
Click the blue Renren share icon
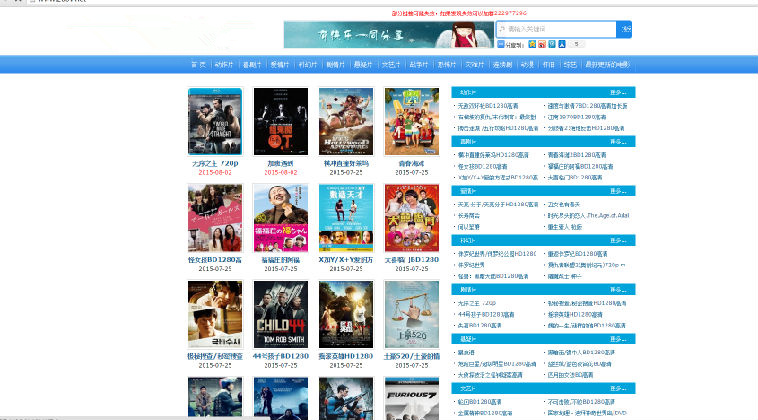point(562,44)
